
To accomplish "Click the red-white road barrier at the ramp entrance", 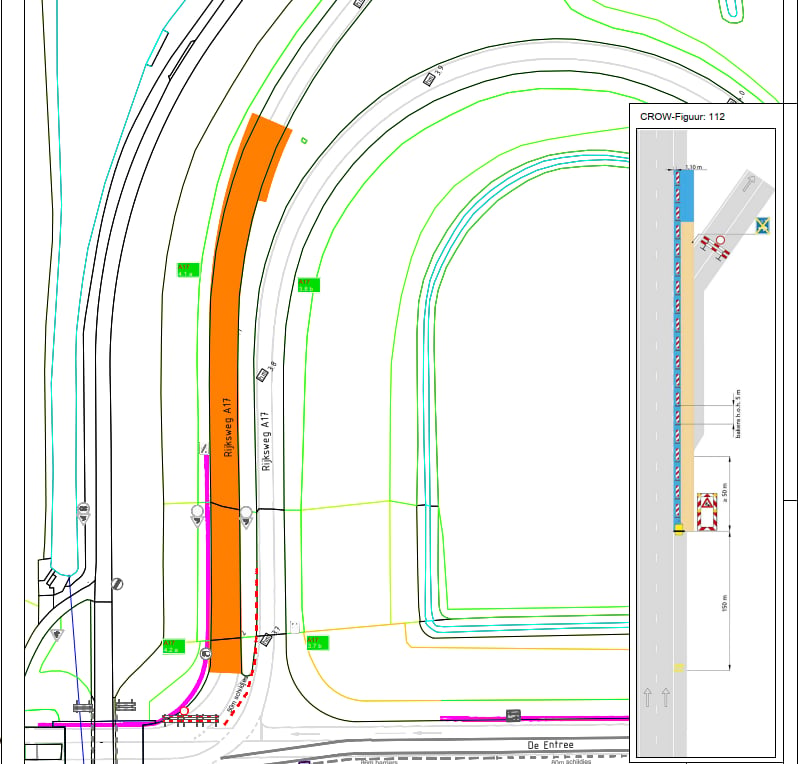I will 190,719.
